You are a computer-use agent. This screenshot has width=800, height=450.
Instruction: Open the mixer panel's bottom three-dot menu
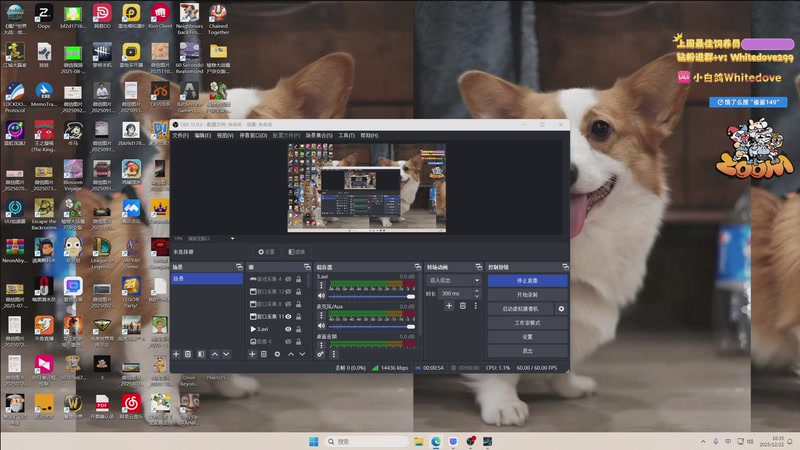point(334,354)
